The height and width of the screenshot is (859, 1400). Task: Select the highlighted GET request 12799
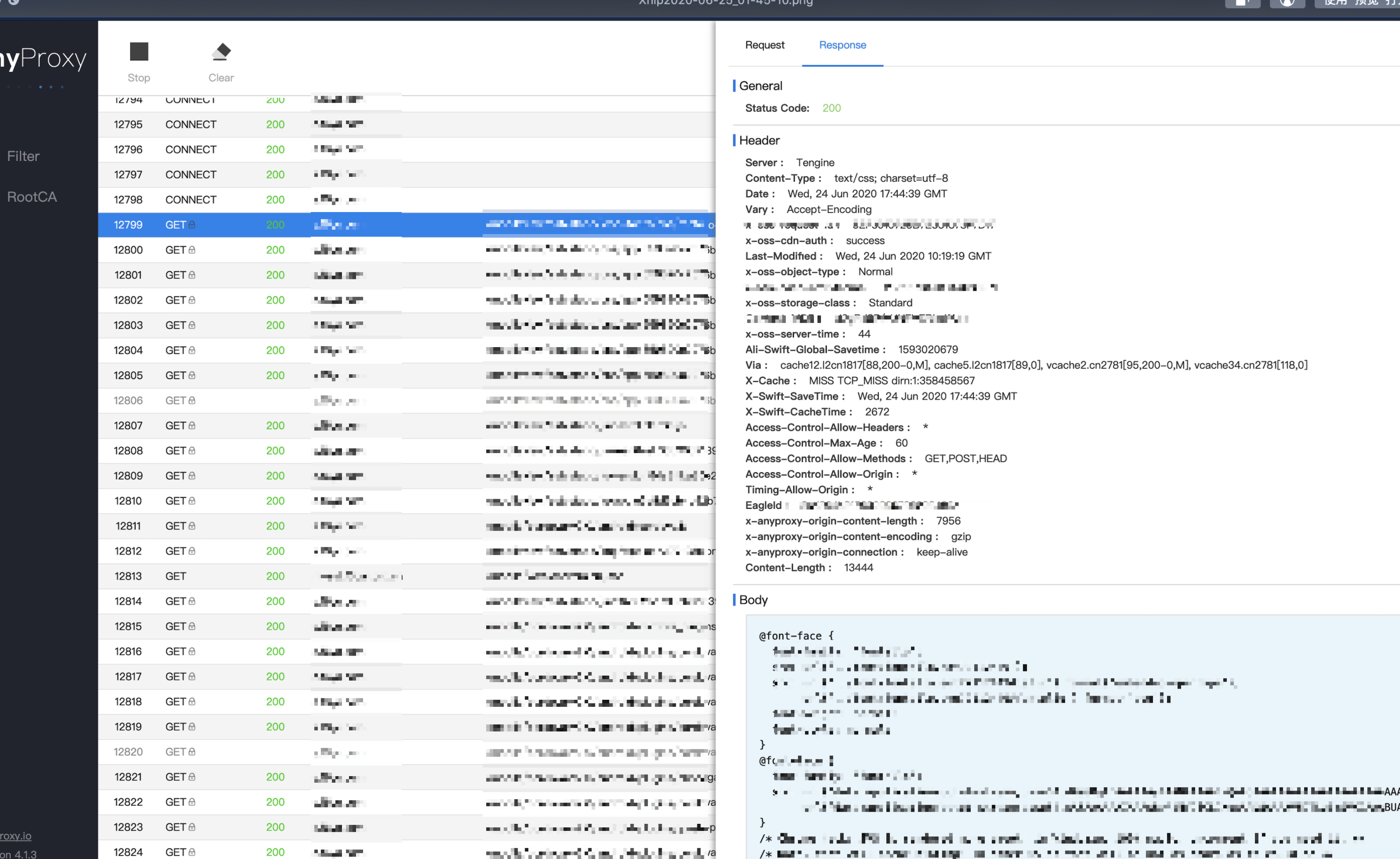[x=406, y=225]
